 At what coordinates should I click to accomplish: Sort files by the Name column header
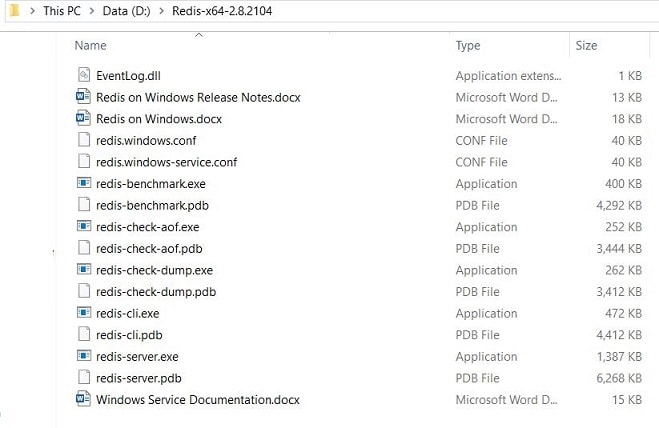90,45
